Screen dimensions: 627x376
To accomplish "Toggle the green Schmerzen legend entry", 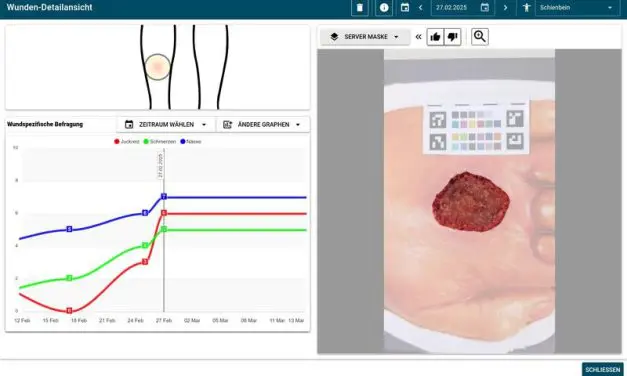I will point(160,142).
